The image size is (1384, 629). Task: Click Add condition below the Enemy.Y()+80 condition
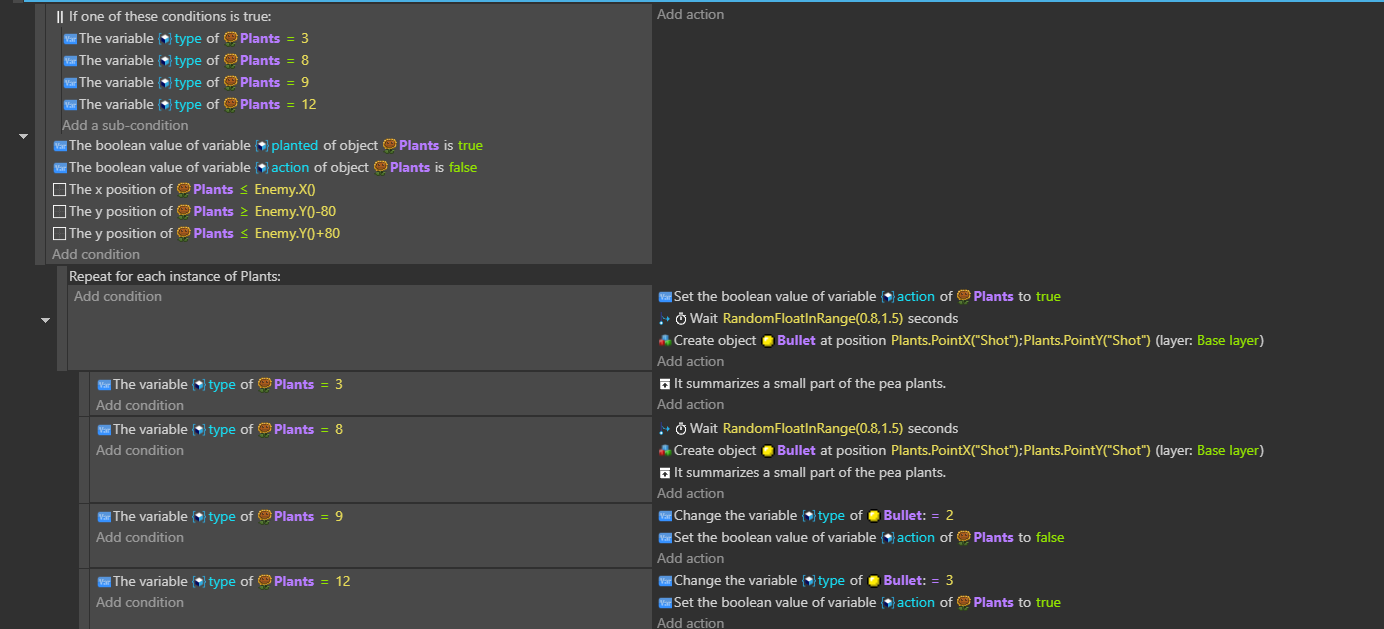[96, 255]
